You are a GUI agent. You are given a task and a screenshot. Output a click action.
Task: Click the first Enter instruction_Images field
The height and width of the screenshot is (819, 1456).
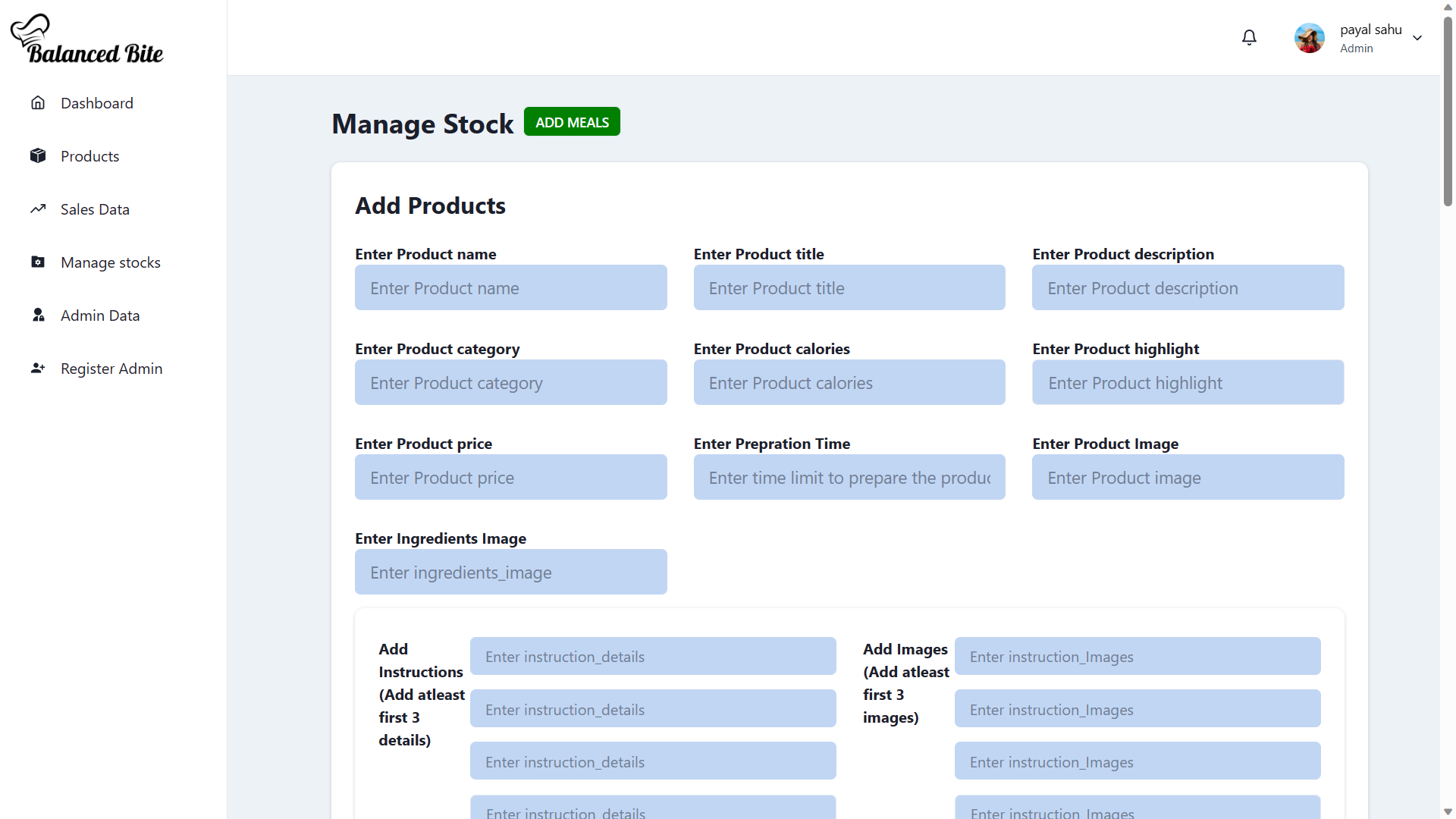pos(1137,656)
